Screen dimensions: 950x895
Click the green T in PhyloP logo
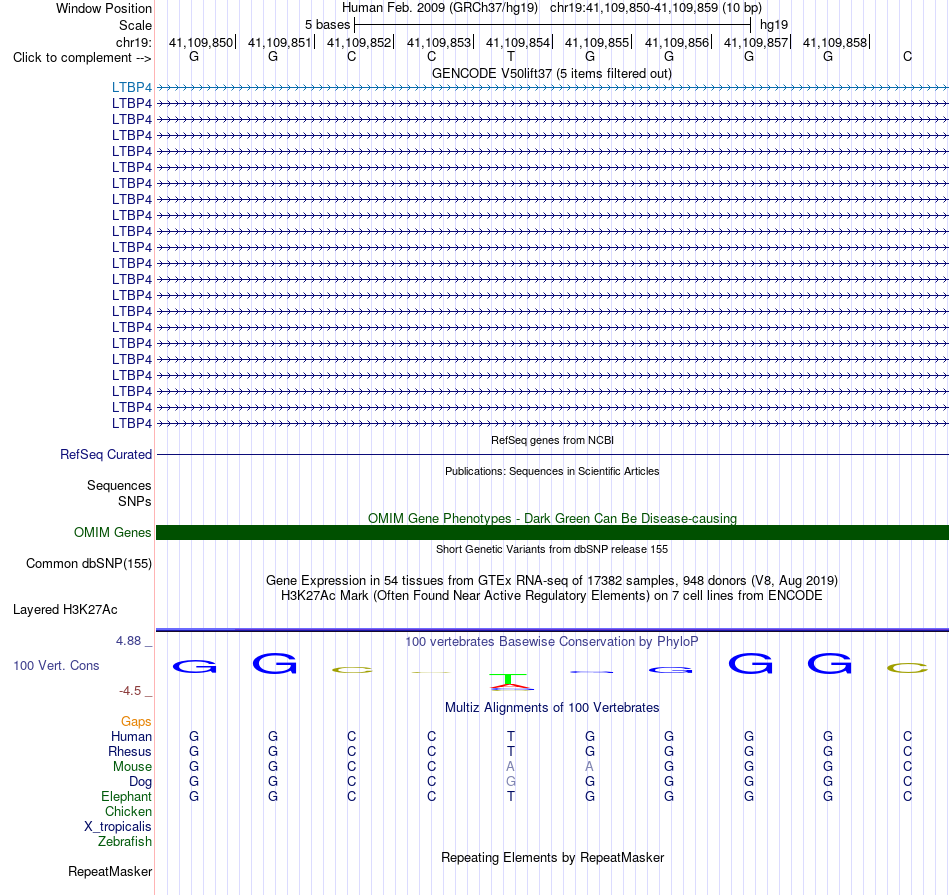click(508, 679)
